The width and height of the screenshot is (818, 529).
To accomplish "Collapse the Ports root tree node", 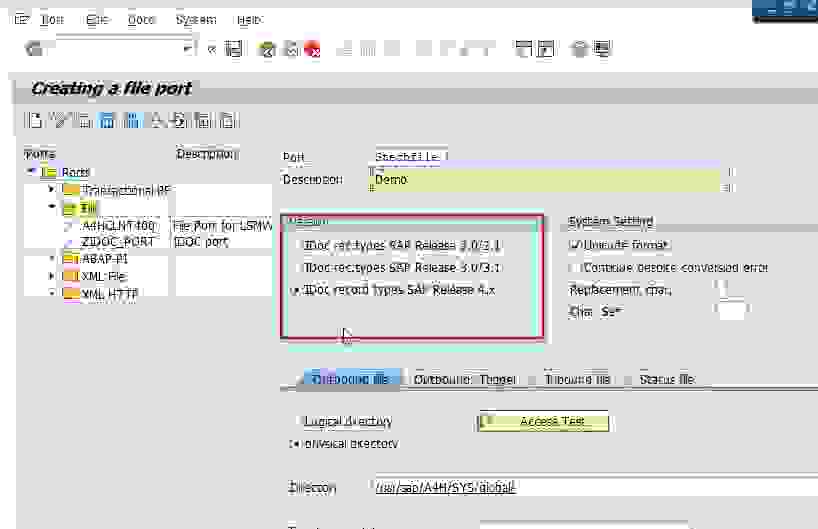I will pyautogui.click(x=31, y=171).
